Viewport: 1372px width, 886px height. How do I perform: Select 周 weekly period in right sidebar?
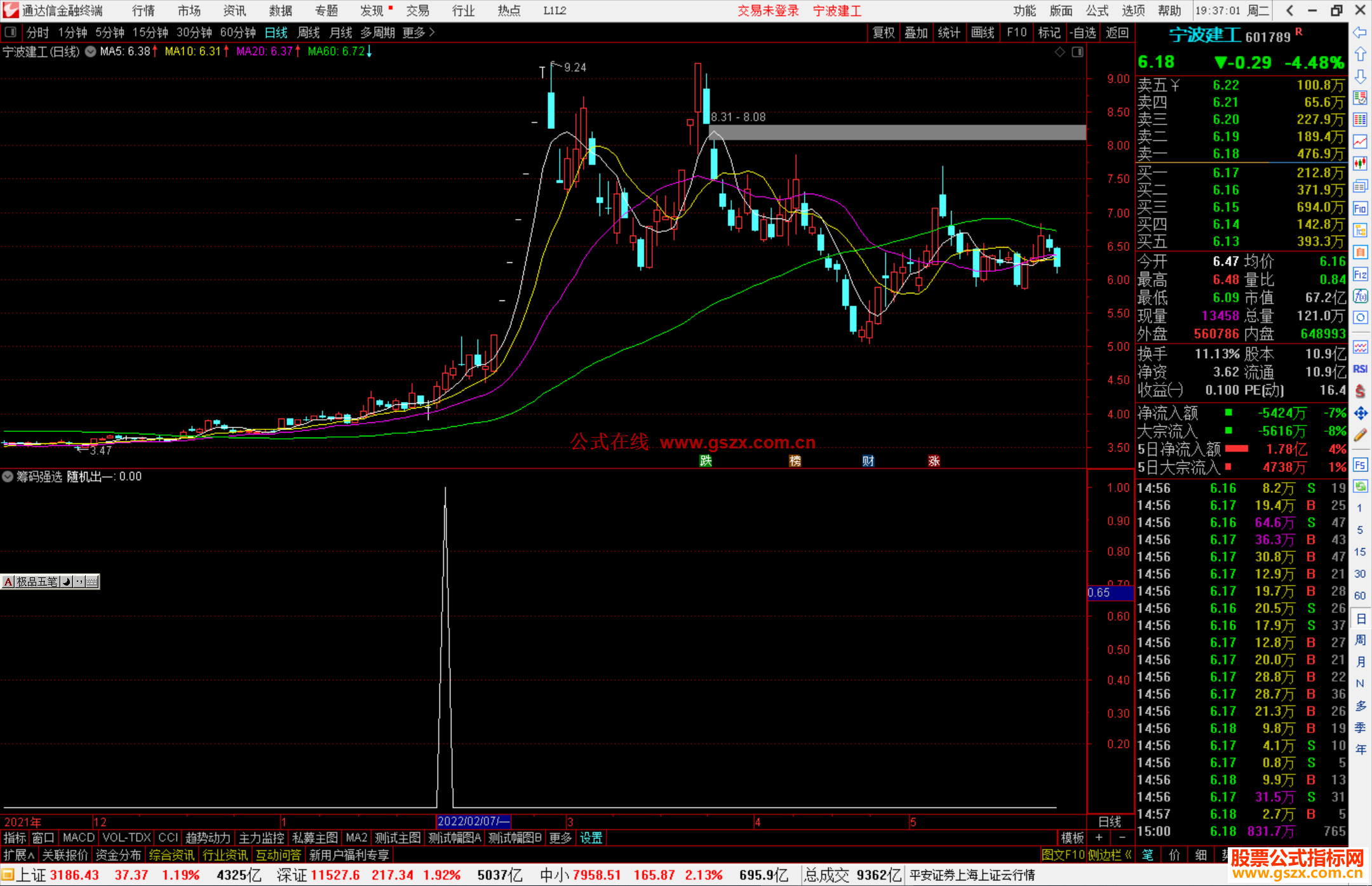point(1360,640)
